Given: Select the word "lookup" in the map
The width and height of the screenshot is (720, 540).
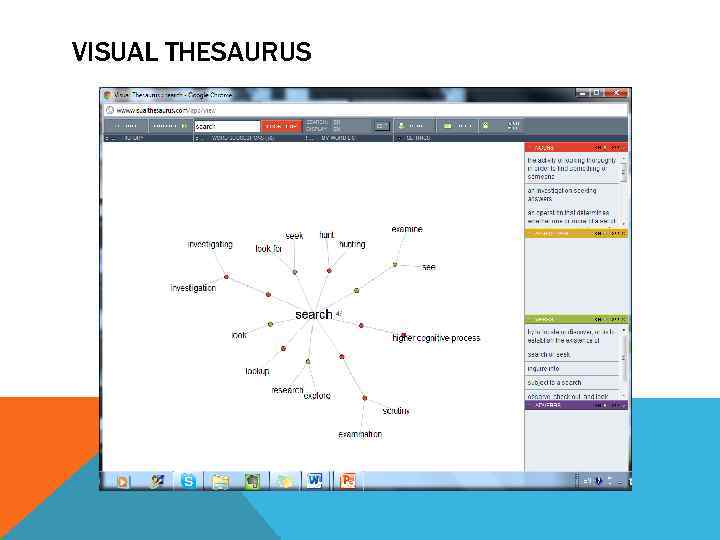Looking at the screenshot, I should pos(257,371).
